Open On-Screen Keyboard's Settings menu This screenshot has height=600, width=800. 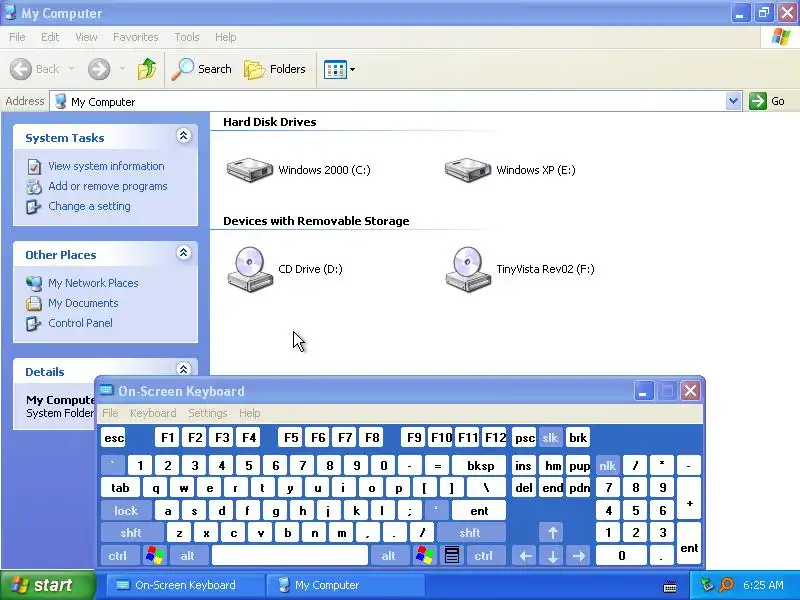click(208, 413)
